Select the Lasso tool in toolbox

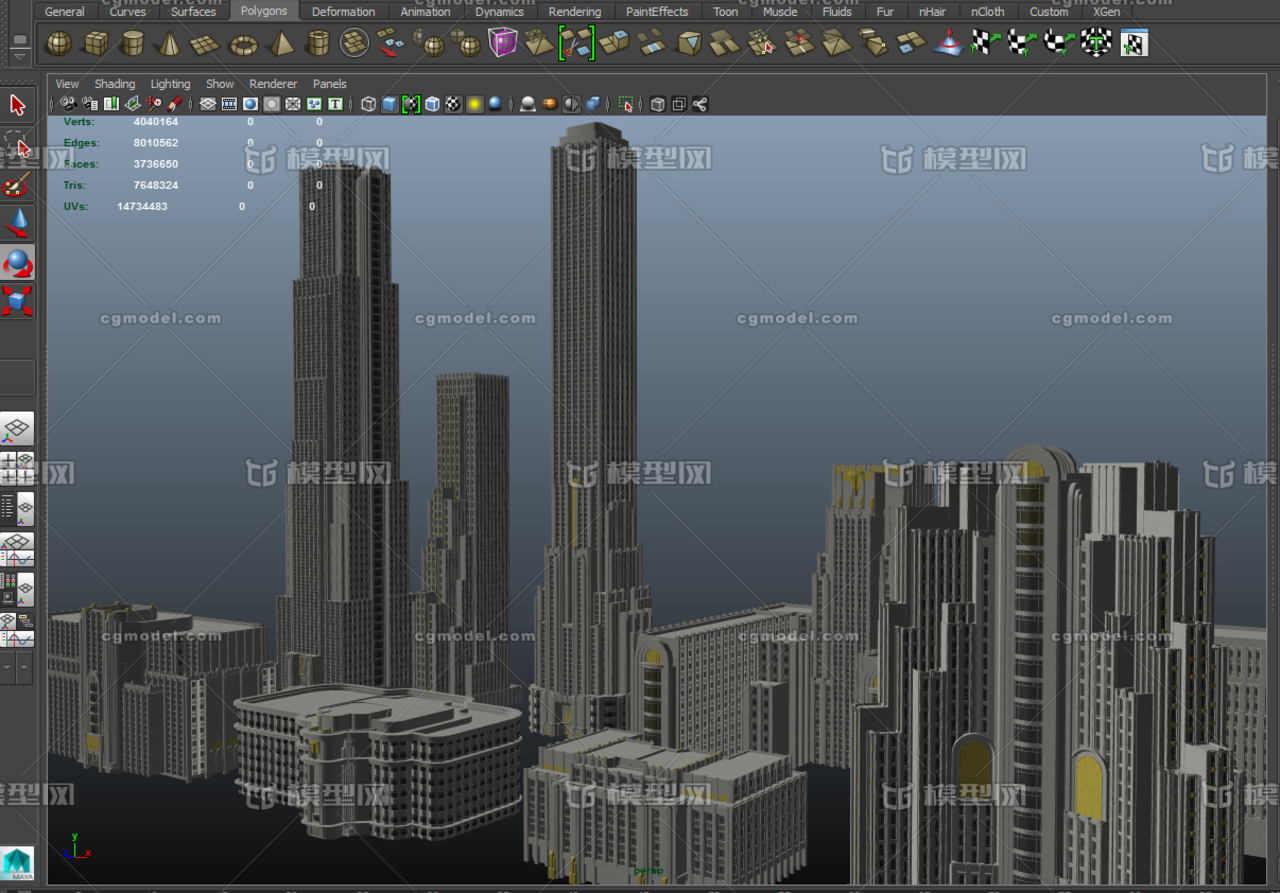pos(17,145)
